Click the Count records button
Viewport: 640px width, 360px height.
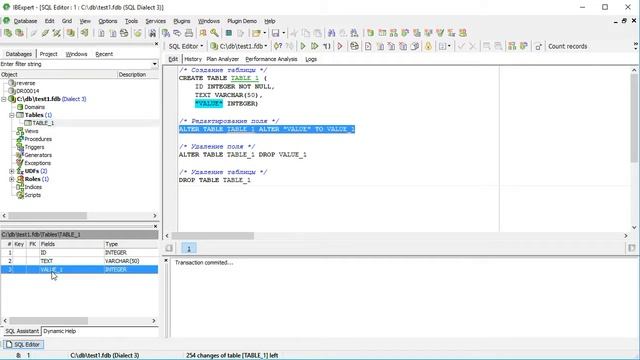(567, 47)
